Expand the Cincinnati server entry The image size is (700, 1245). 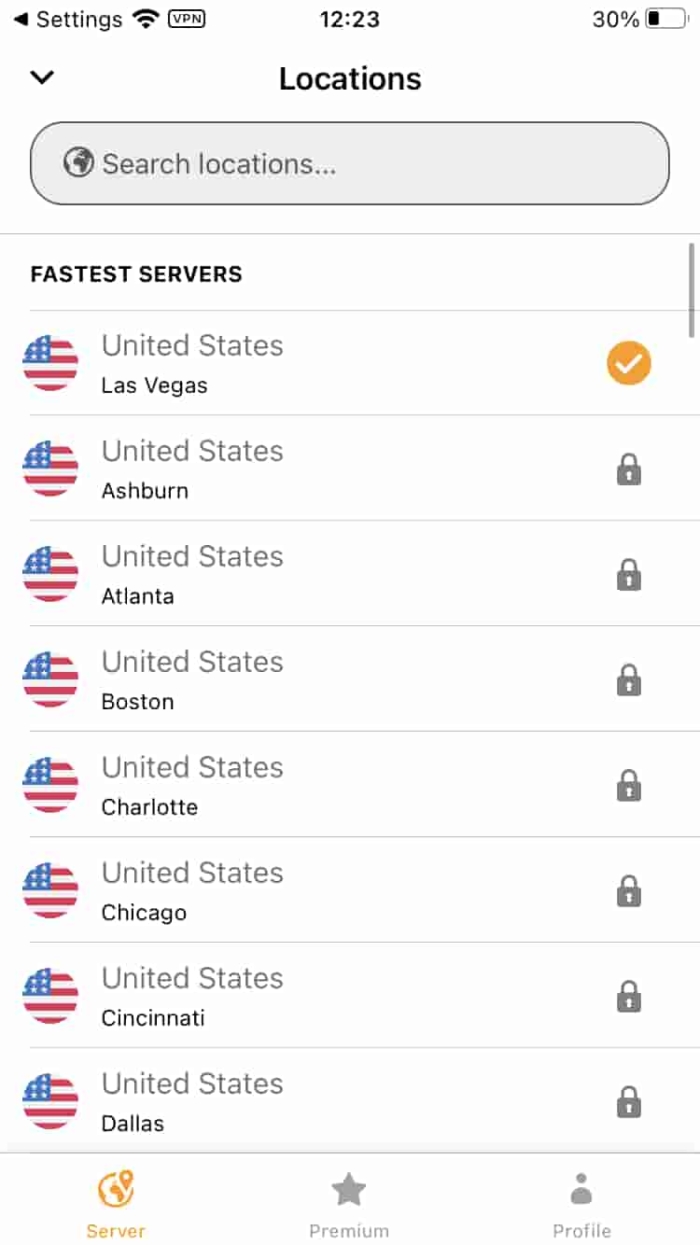[300, 997]
